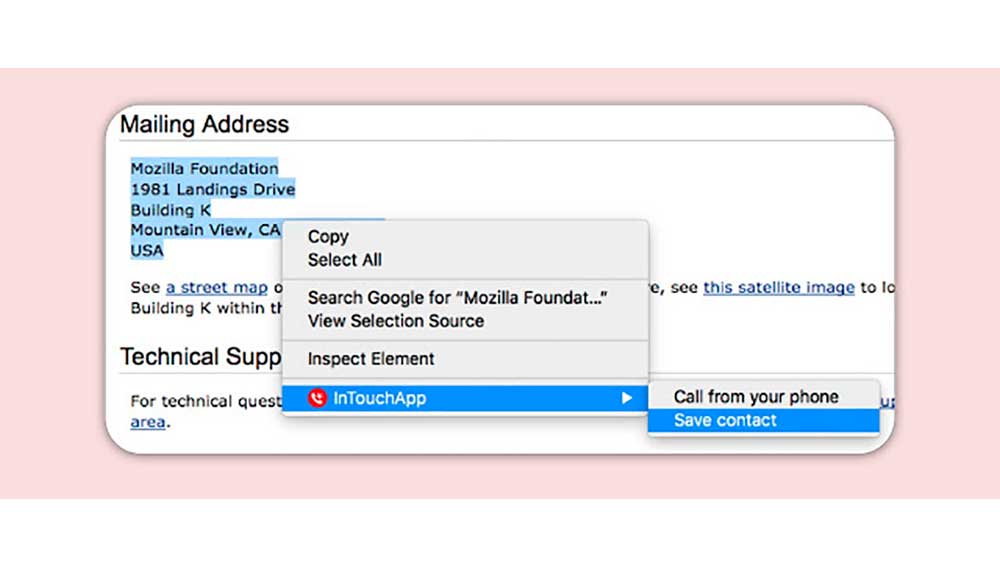
Task: Choose Copy from the context menu
Action: [x=328, y=237]
